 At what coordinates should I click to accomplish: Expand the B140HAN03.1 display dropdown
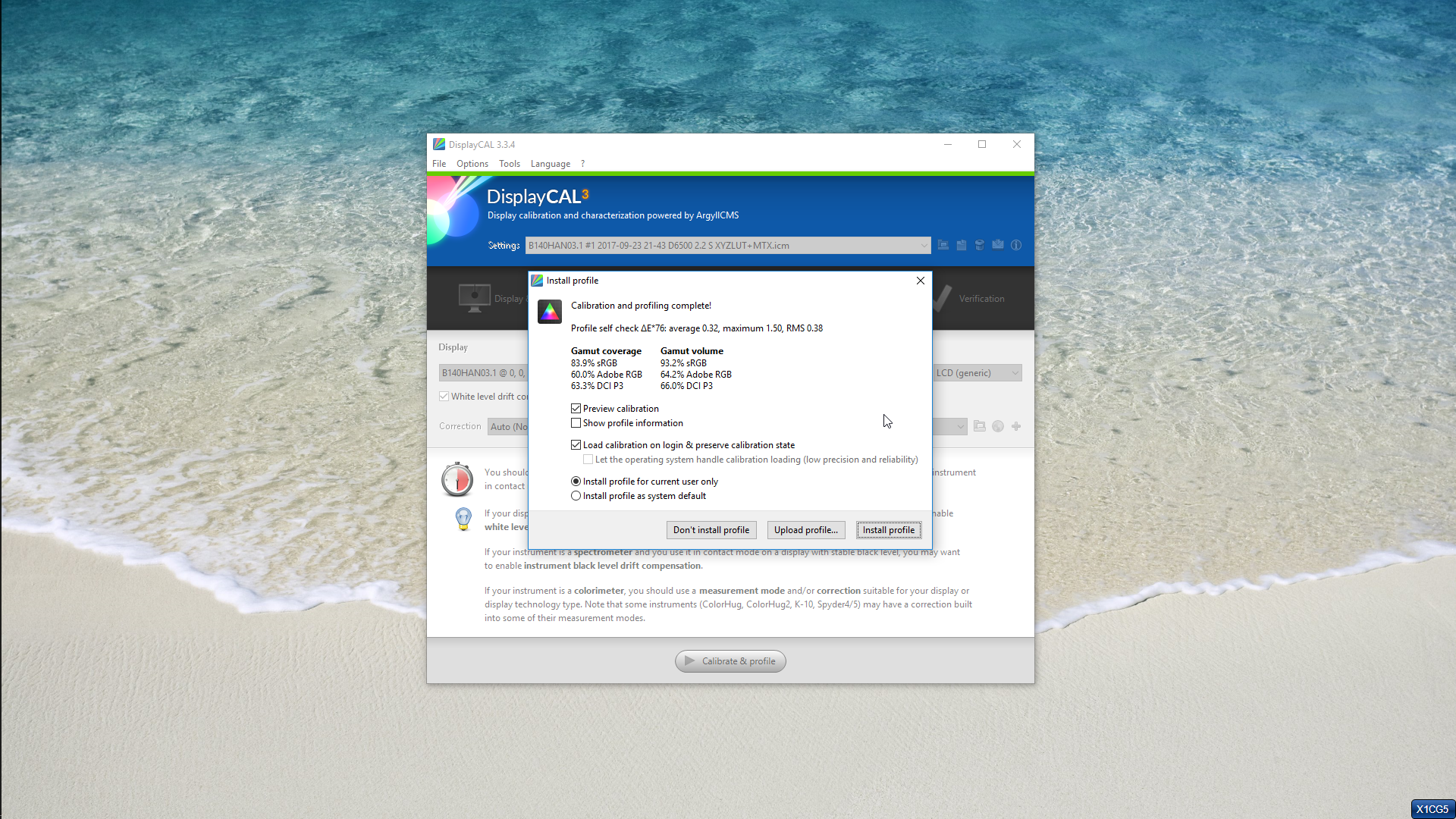(x=483, y=373)
